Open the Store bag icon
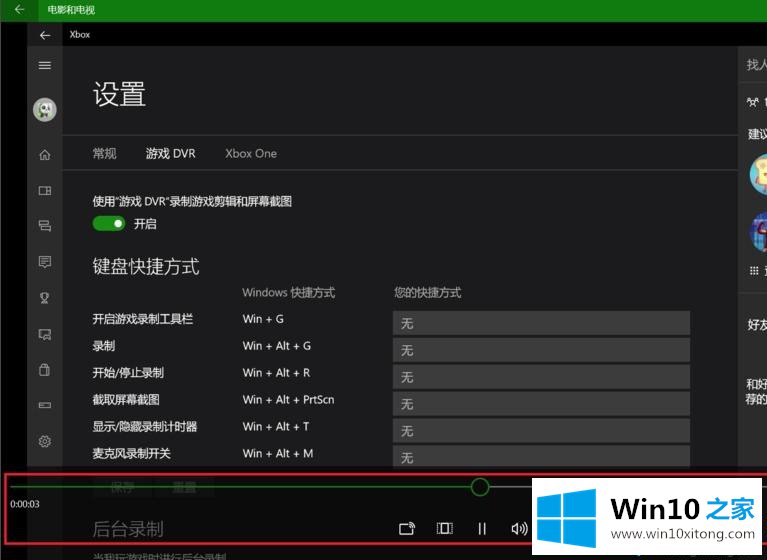The height and width of the screenshot is (560, 767). [x=45, y=370]
